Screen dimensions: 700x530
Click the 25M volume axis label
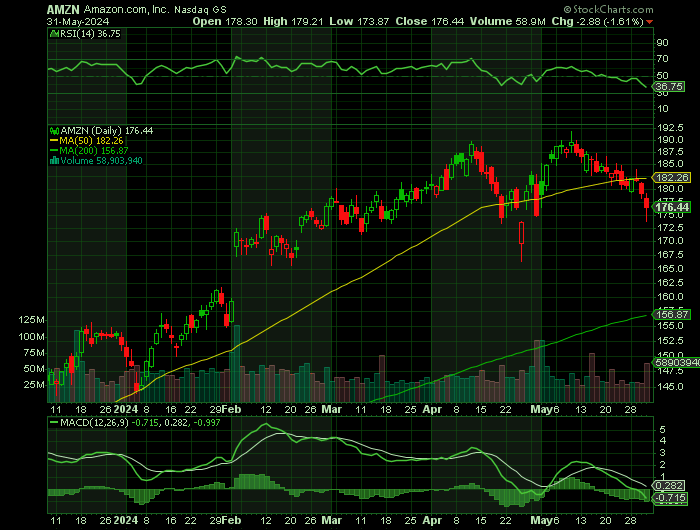pyautogui.click(x=33, y=385)
